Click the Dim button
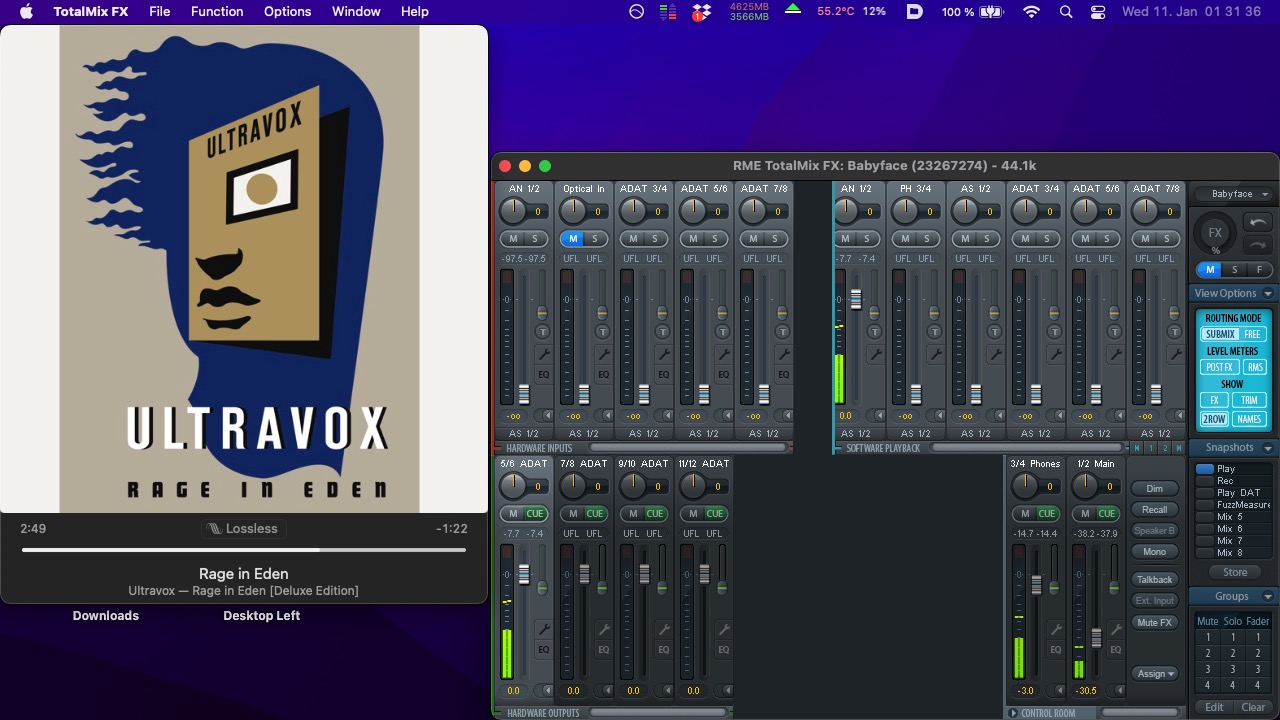The height and width of the screenshot is (720, 1280). coord(1155,489)
